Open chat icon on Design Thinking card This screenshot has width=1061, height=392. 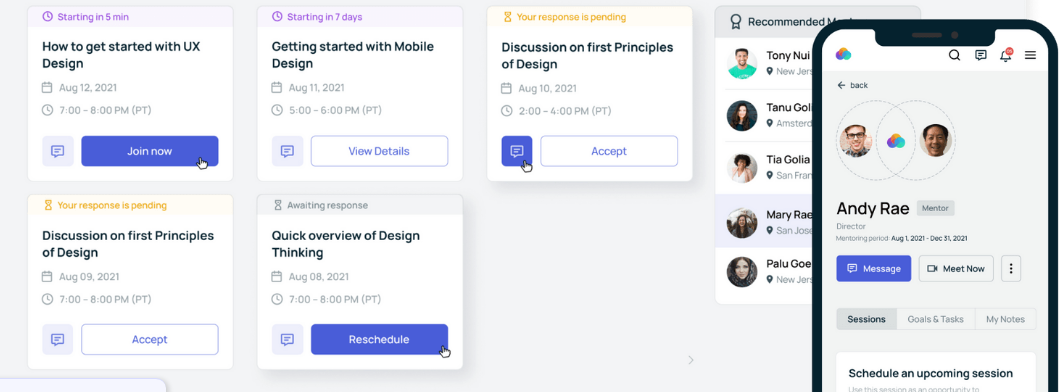pos(288,339)
